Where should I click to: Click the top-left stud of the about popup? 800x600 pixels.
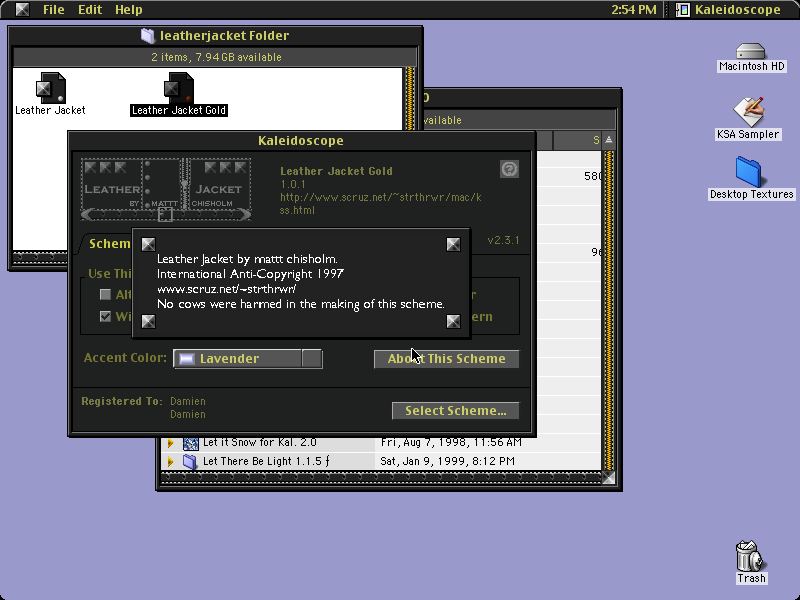click(x=148, y=244)
